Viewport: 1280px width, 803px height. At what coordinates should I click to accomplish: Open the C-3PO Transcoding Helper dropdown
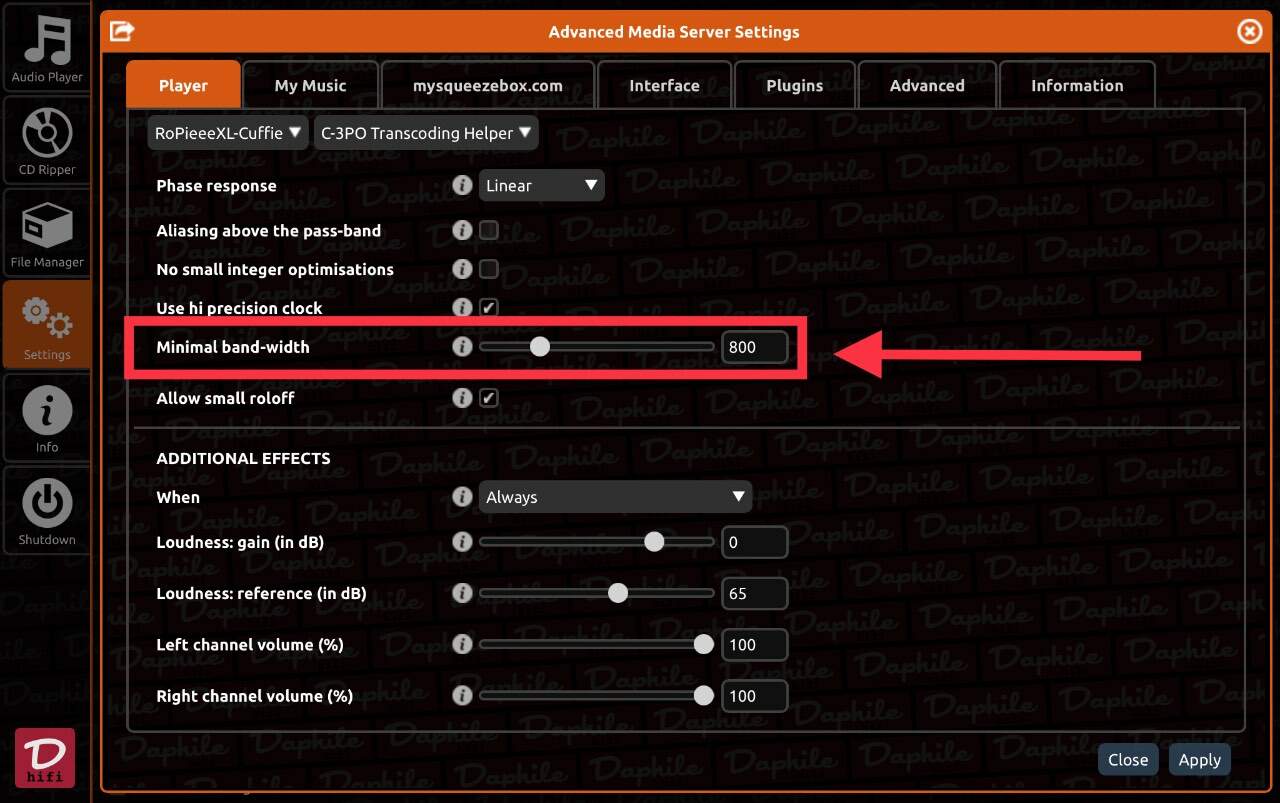(426, 133)
